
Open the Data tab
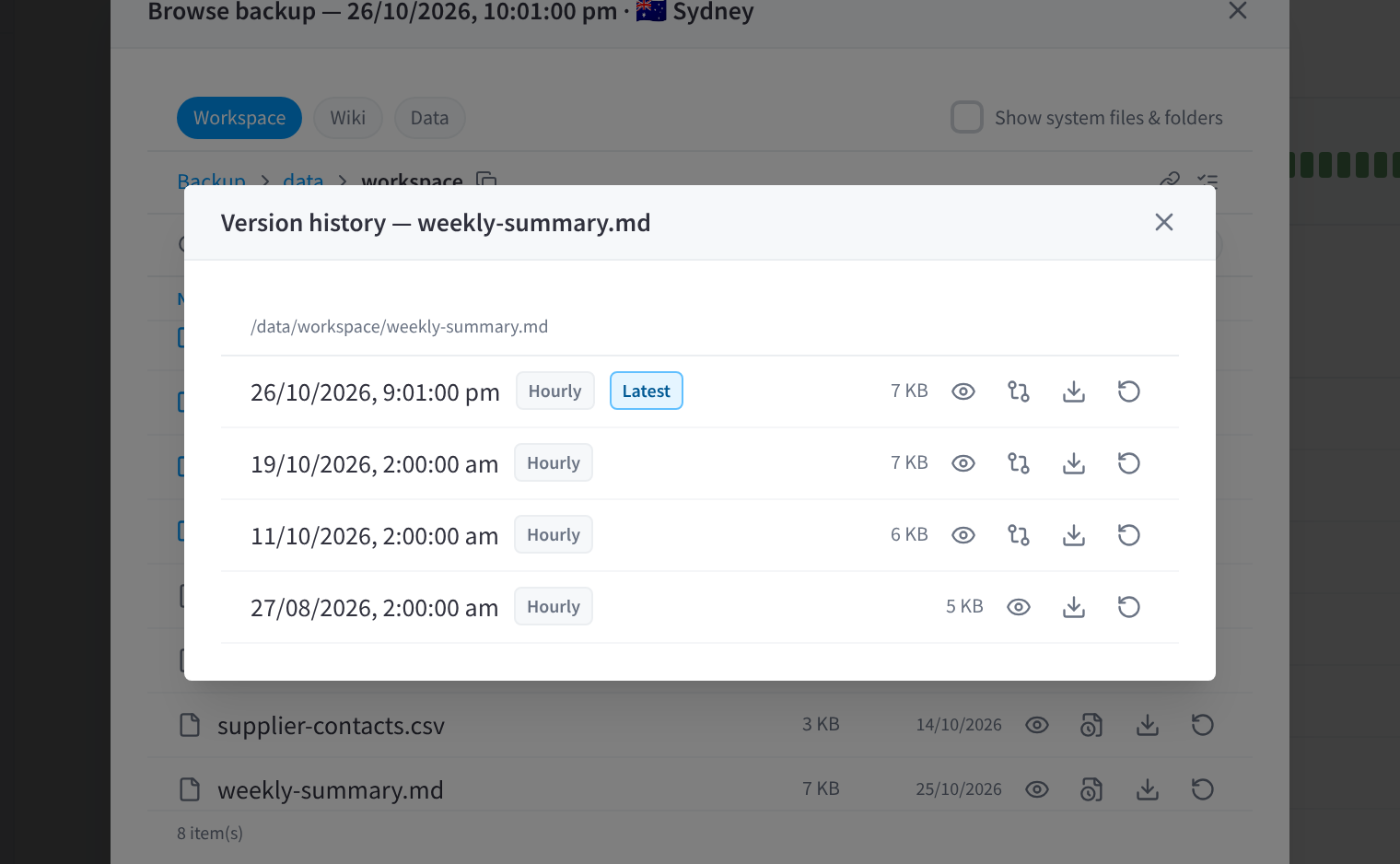(x=430, y=118)
